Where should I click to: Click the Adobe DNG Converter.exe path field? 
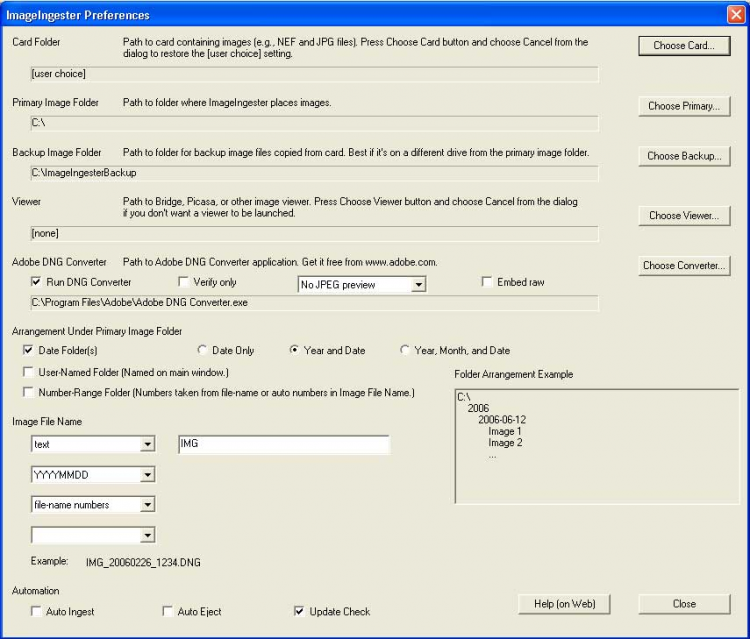(314, 303)
